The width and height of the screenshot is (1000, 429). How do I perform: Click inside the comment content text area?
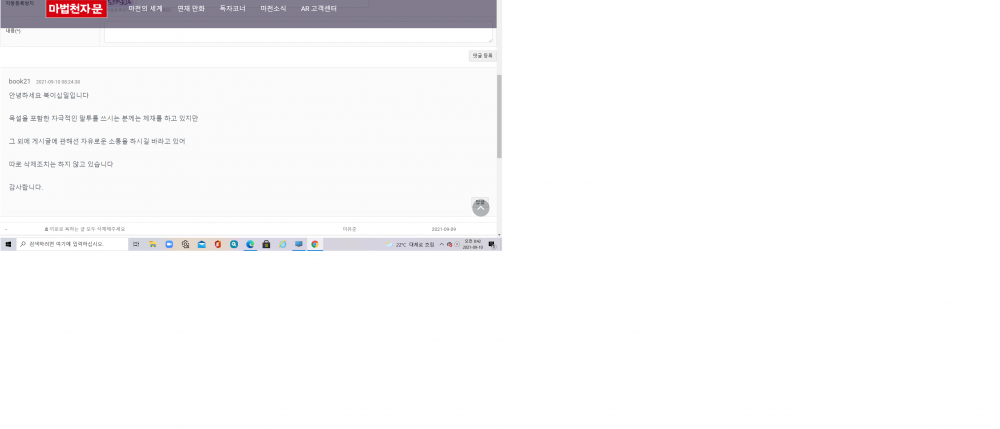[x=298, y=35]
